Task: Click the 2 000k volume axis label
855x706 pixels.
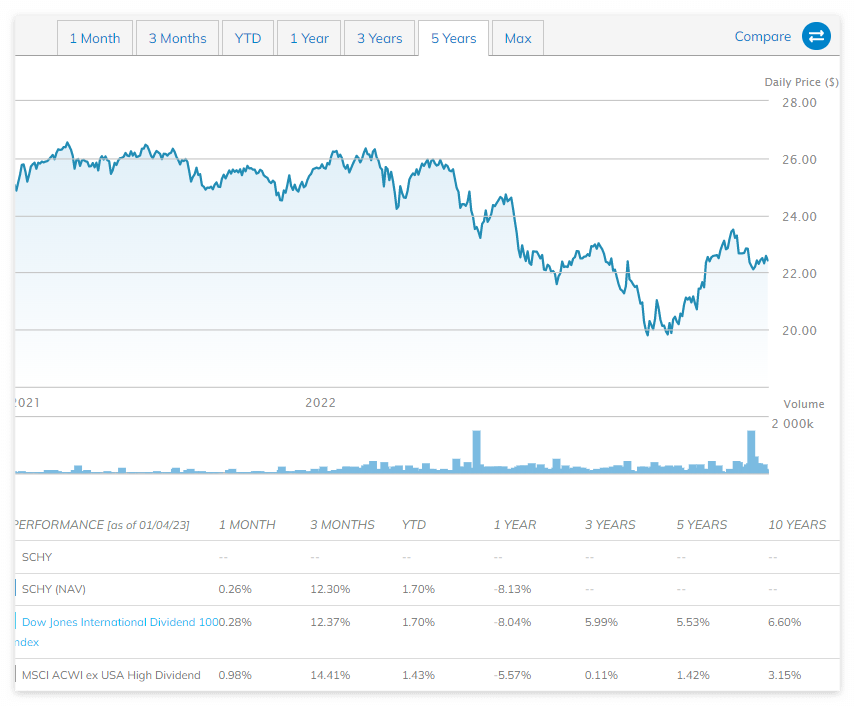Action: 792,424
